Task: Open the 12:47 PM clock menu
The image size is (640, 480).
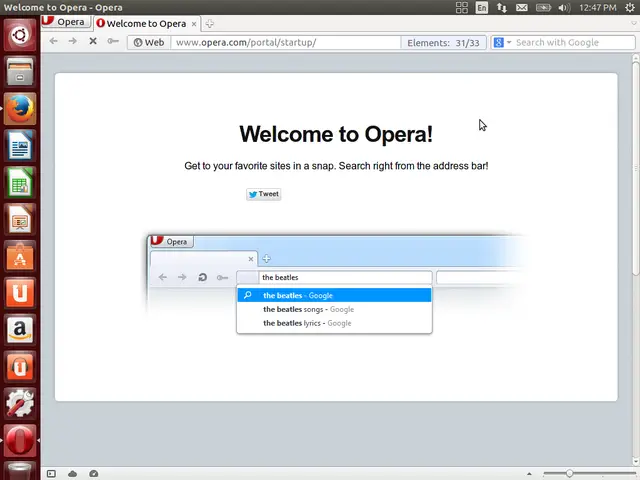Action: point(598,7)
